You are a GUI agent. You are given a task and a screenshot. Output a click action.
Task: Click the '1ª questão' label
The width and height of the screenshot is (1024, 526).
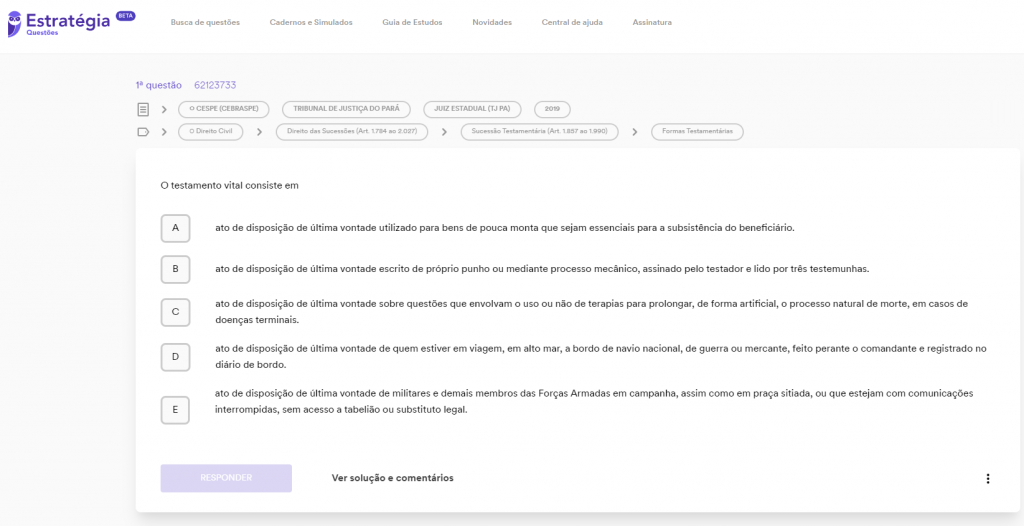click(x=159, y=86)
